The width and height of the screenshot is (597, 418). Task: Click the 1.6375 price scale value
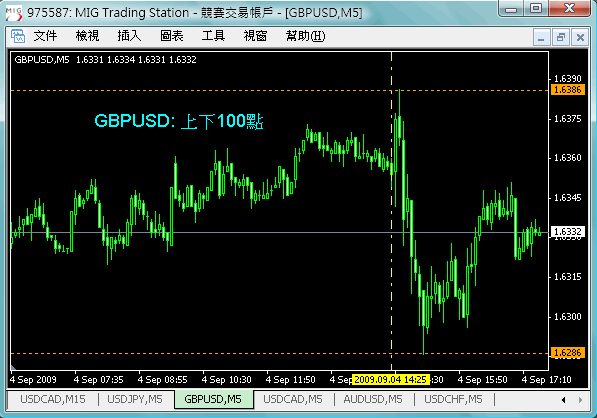[x=568, y=119]
